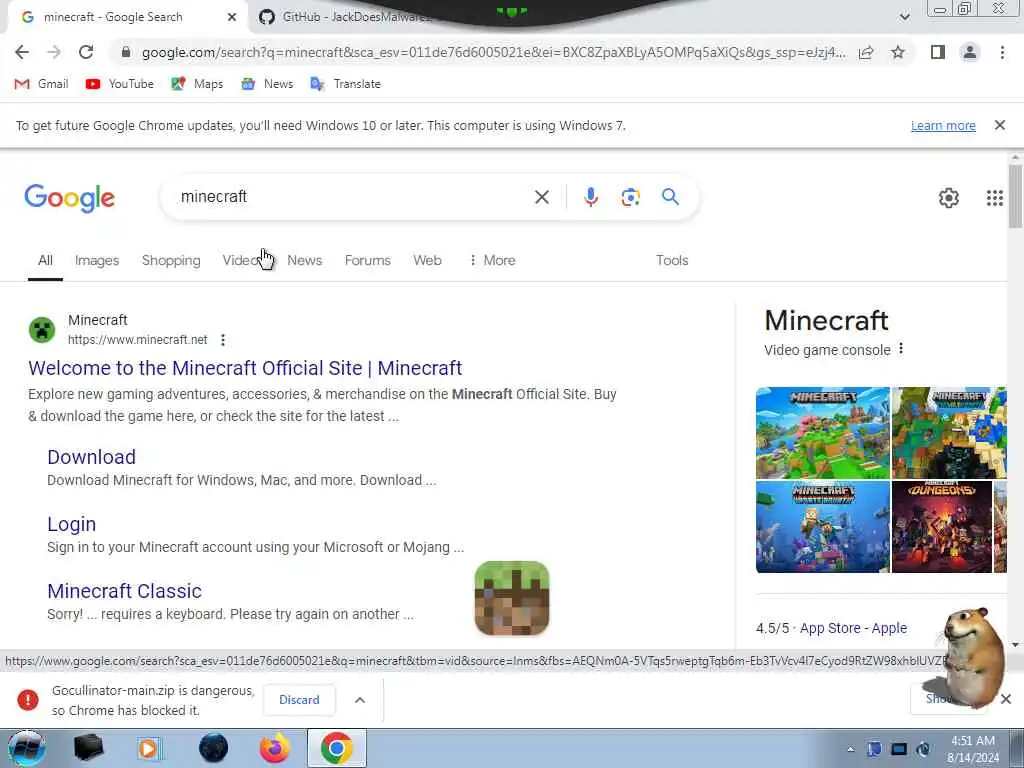Go back with the browser back arrow

[22, 52]
